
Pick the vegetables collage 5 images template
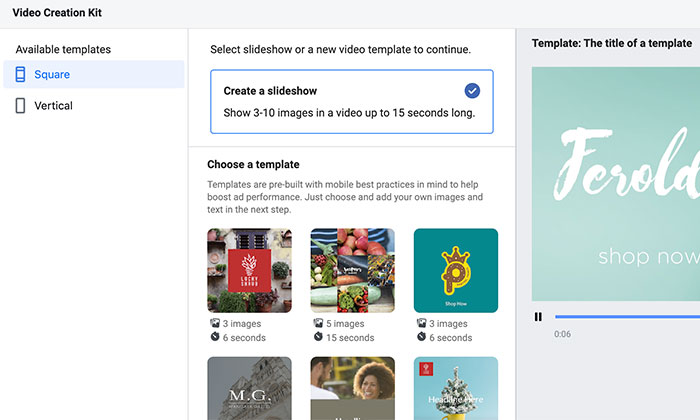[x=353, y=270]
